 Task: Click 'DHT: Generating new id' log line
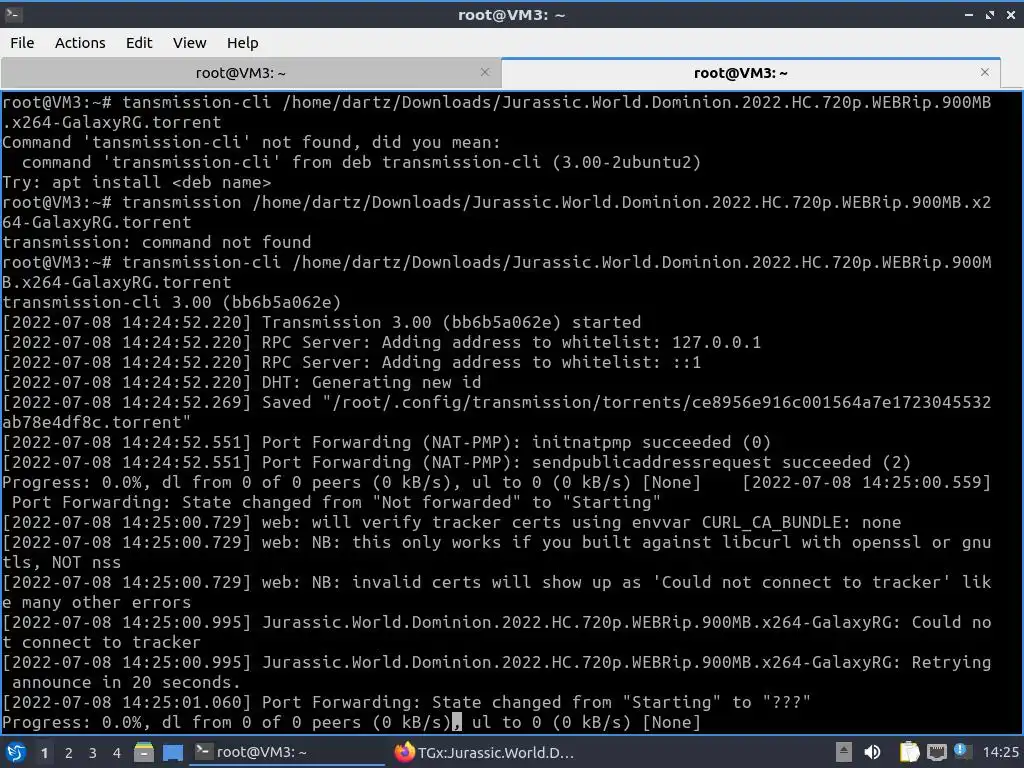click(x=372, y=382)
